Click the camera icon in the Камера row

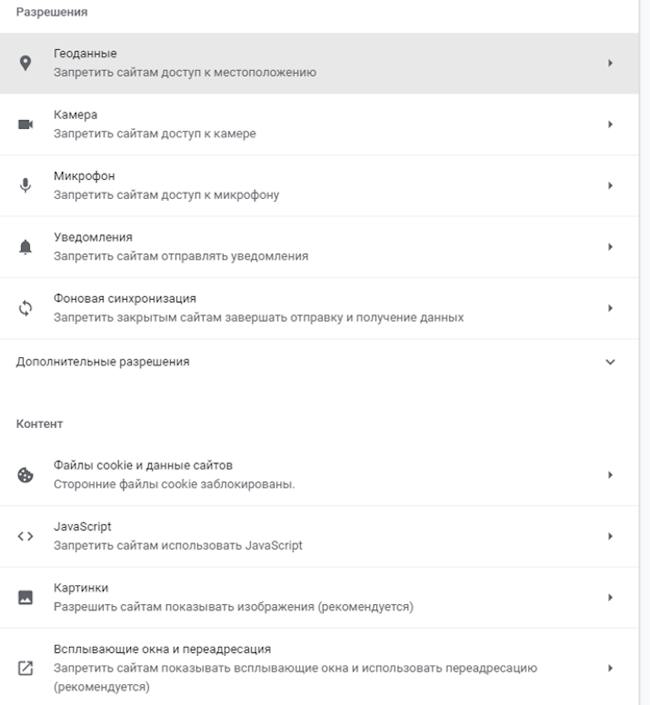[26, 125]
